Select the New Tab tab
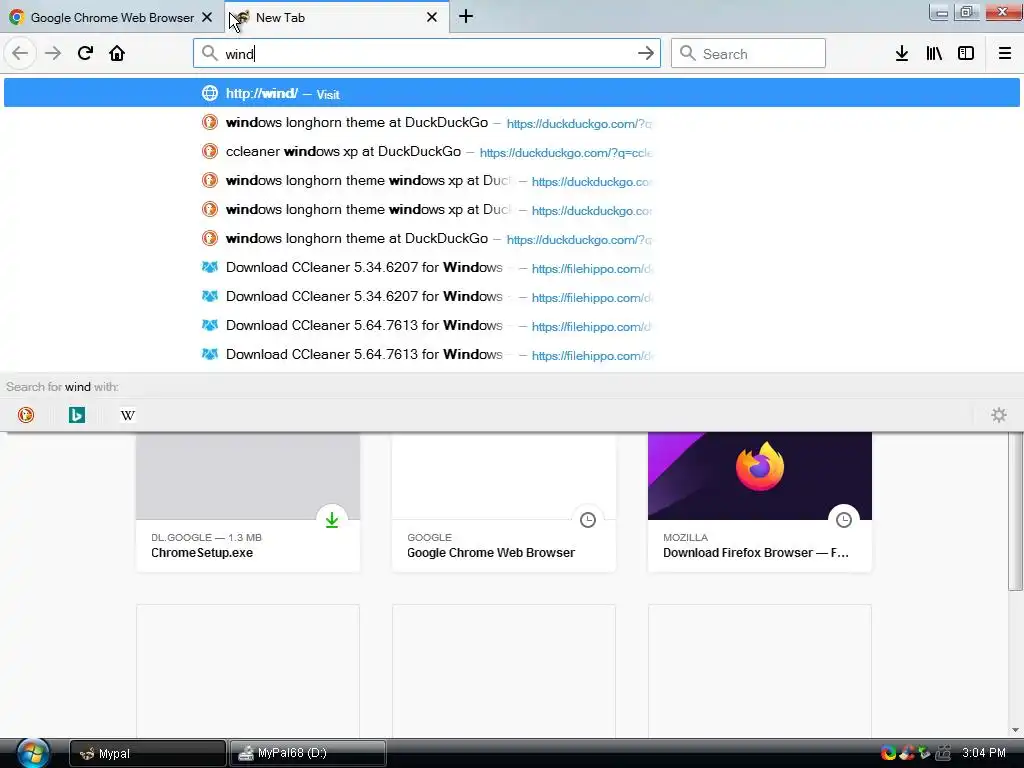Image resolution: width=1024 pixels, height=768 pixels. 336,18
